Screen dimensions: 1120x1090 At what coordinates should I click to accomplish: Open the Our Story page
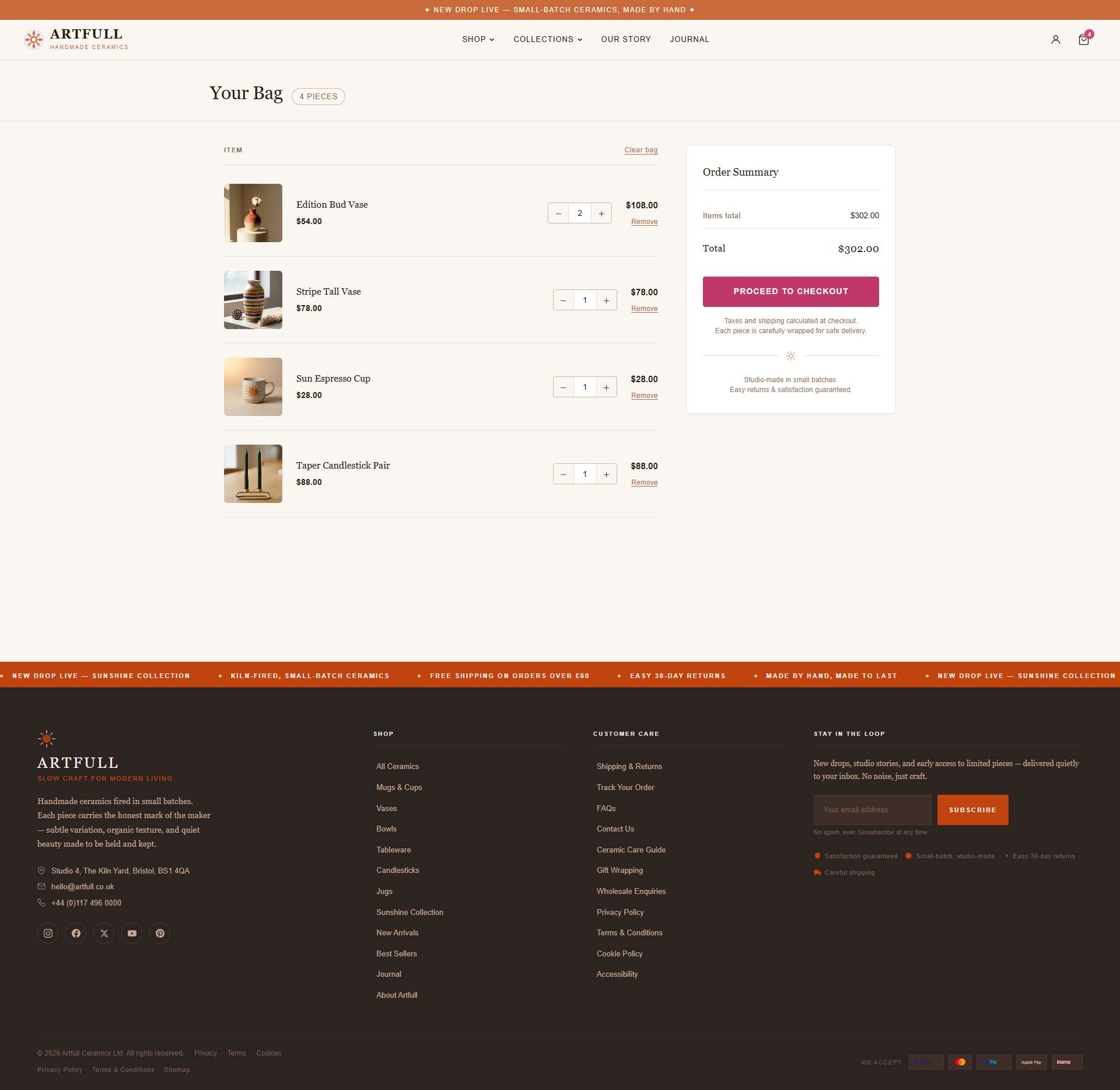tap(626, 40)
